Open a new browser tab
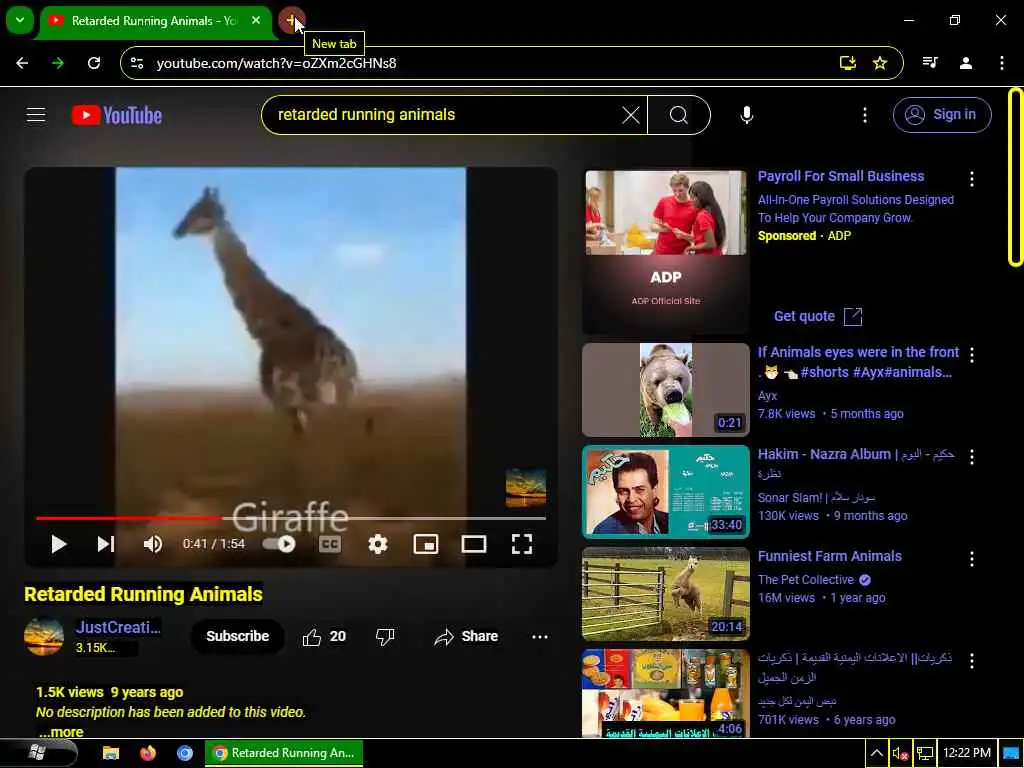Screen dimensions: 1024x768 pos(291,20)
